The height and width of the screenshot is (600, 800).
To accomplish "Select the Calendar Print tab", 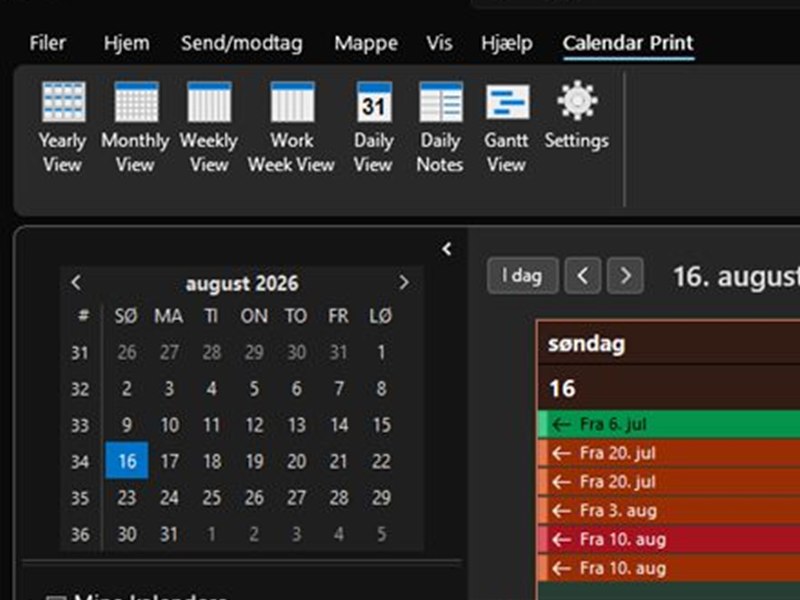I will pyautogui.click(x=628, y=43).
